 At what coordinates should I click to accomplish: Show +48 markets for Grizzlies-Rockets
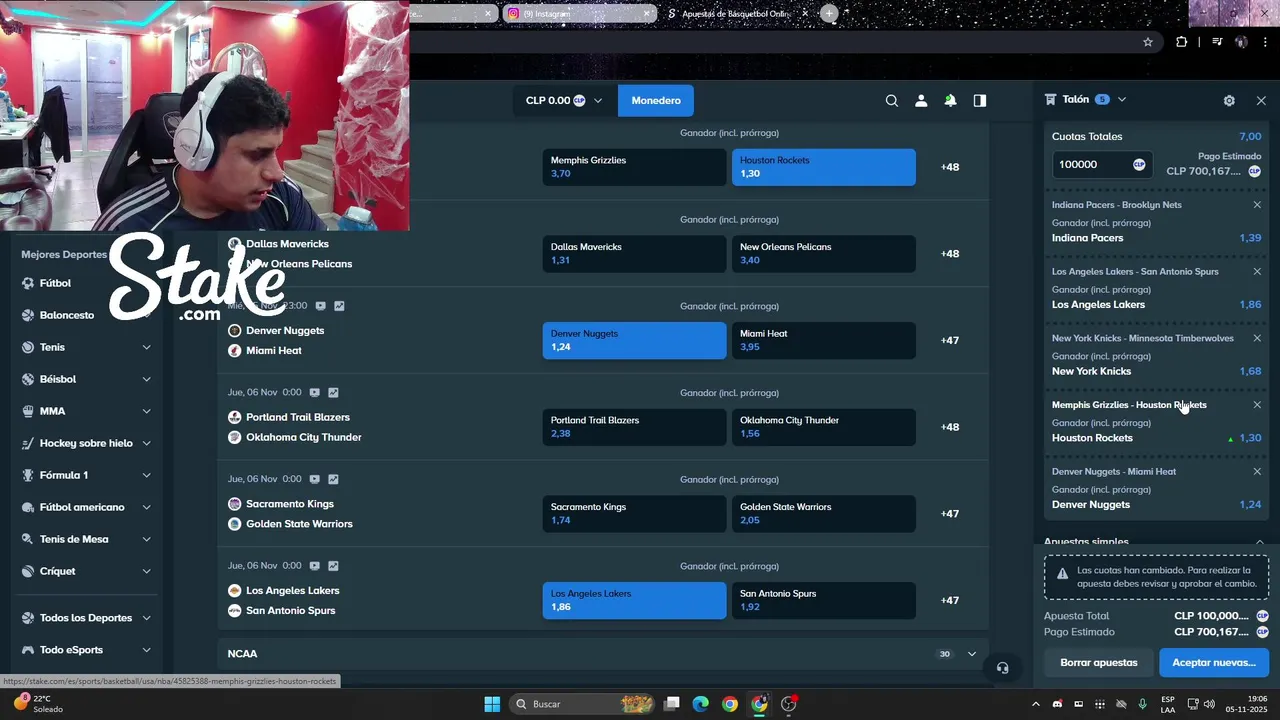(950, 167)
